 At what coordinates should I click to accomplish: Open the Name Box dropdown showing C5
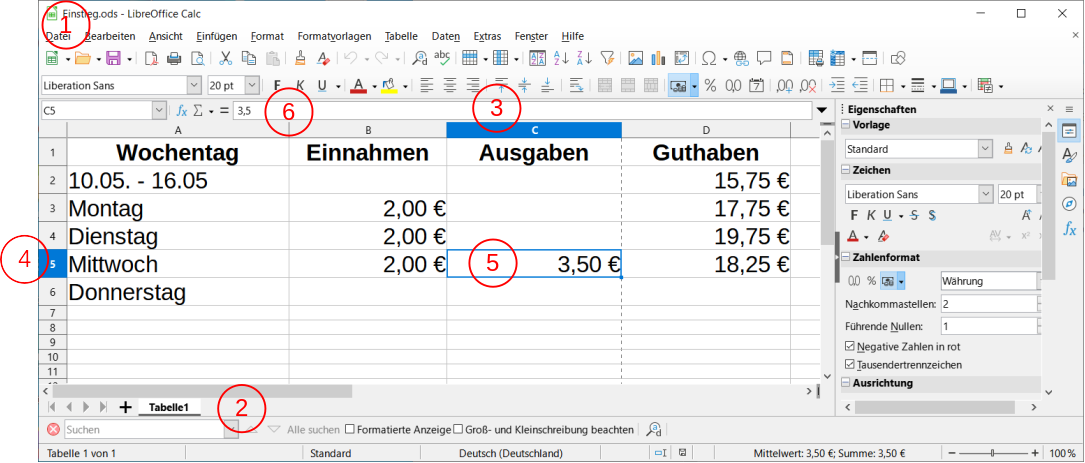click(x=159, y=111)
